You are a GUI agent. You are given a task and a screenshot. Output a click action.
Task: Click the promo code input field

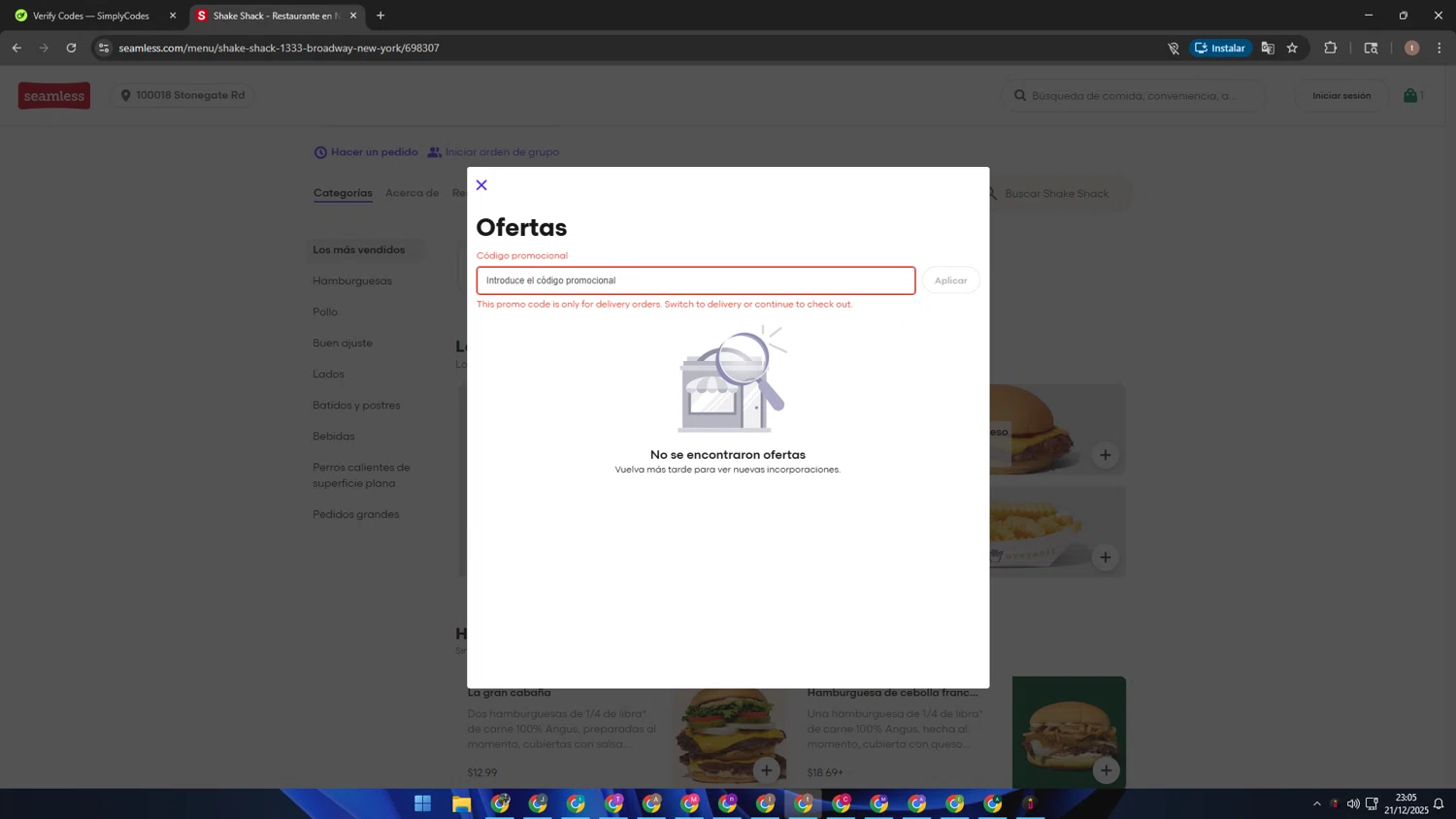696,280
